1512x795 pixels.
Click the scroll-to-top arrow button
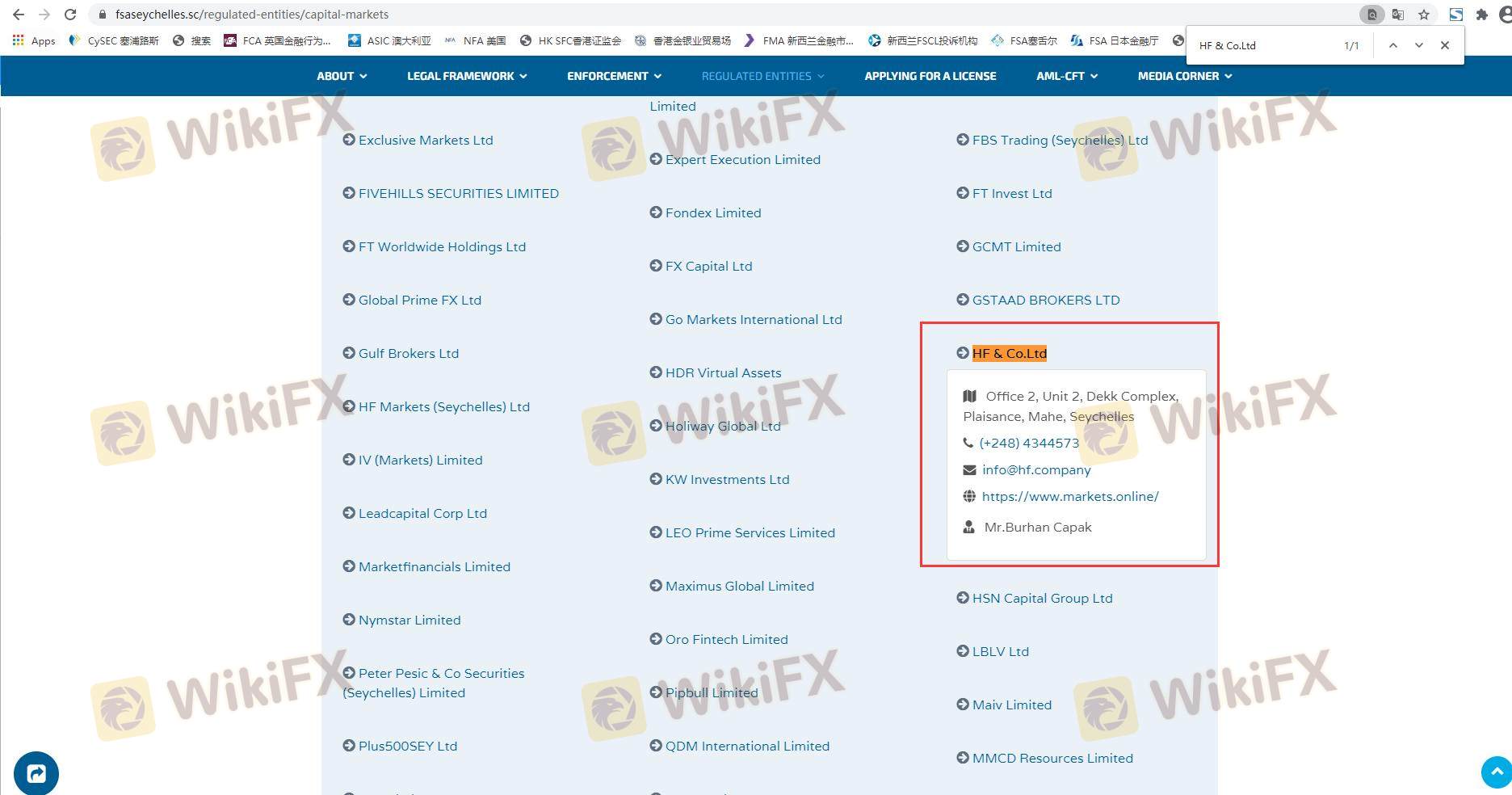coord(1497,772)
